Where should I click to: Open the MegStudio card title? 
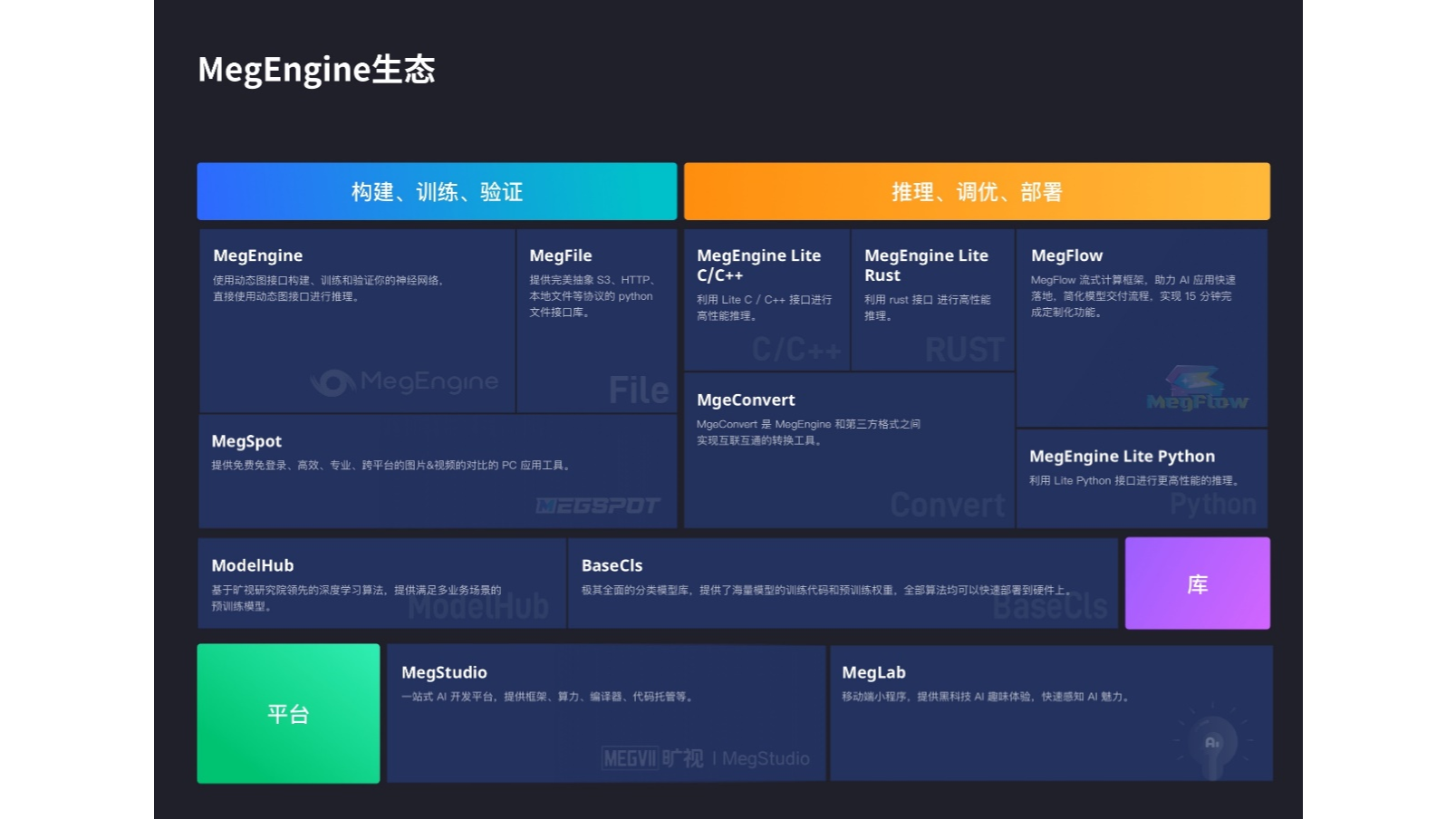tap(444, 672)
